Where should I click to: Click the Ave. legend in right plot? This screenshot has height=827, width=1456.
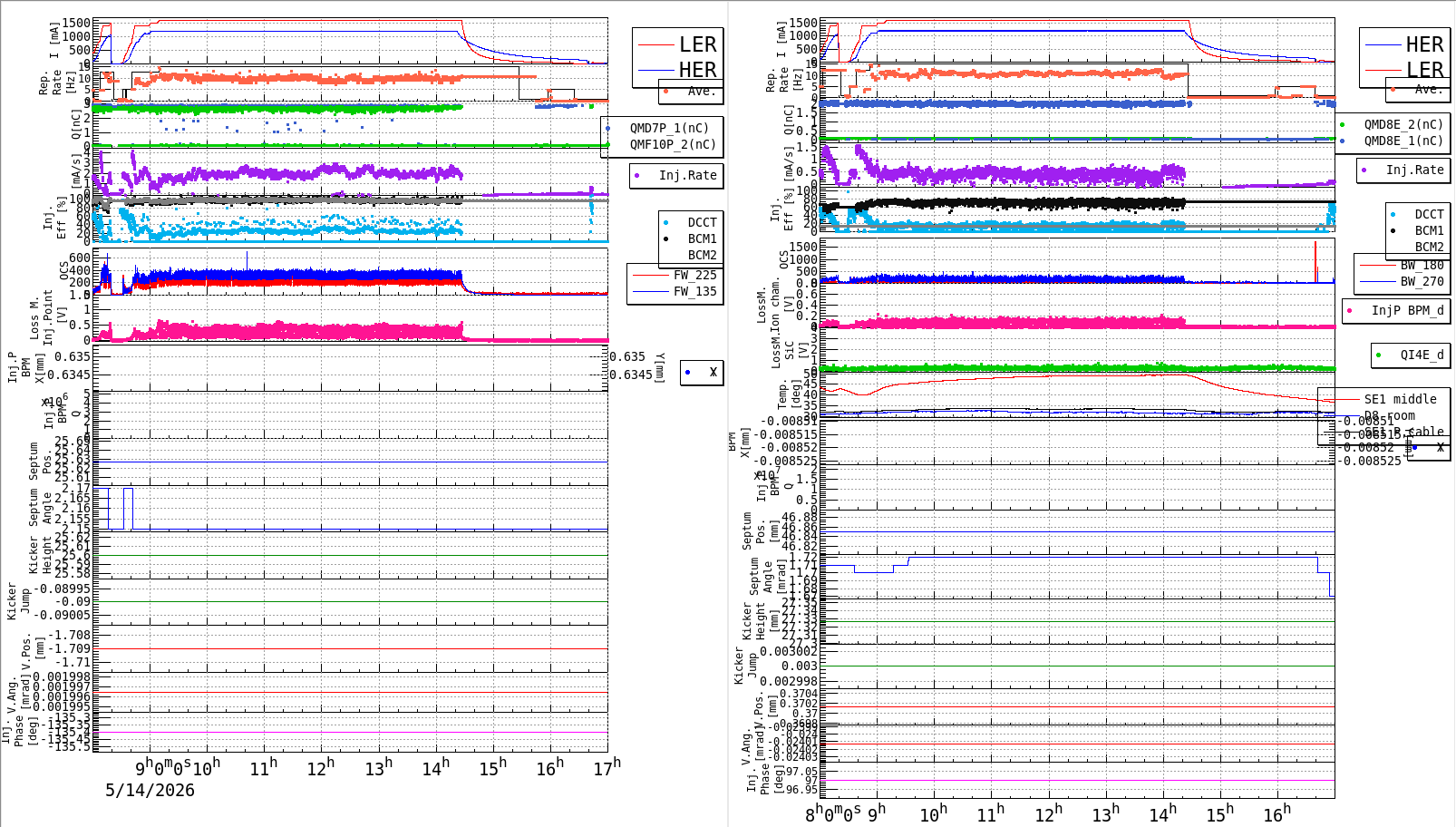(x=1428, y=88)
